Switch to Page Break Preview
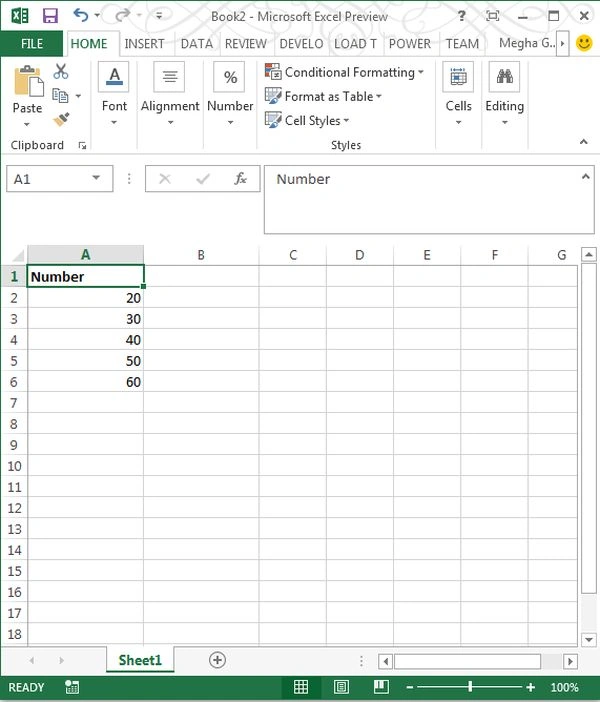 coord(381,687)
